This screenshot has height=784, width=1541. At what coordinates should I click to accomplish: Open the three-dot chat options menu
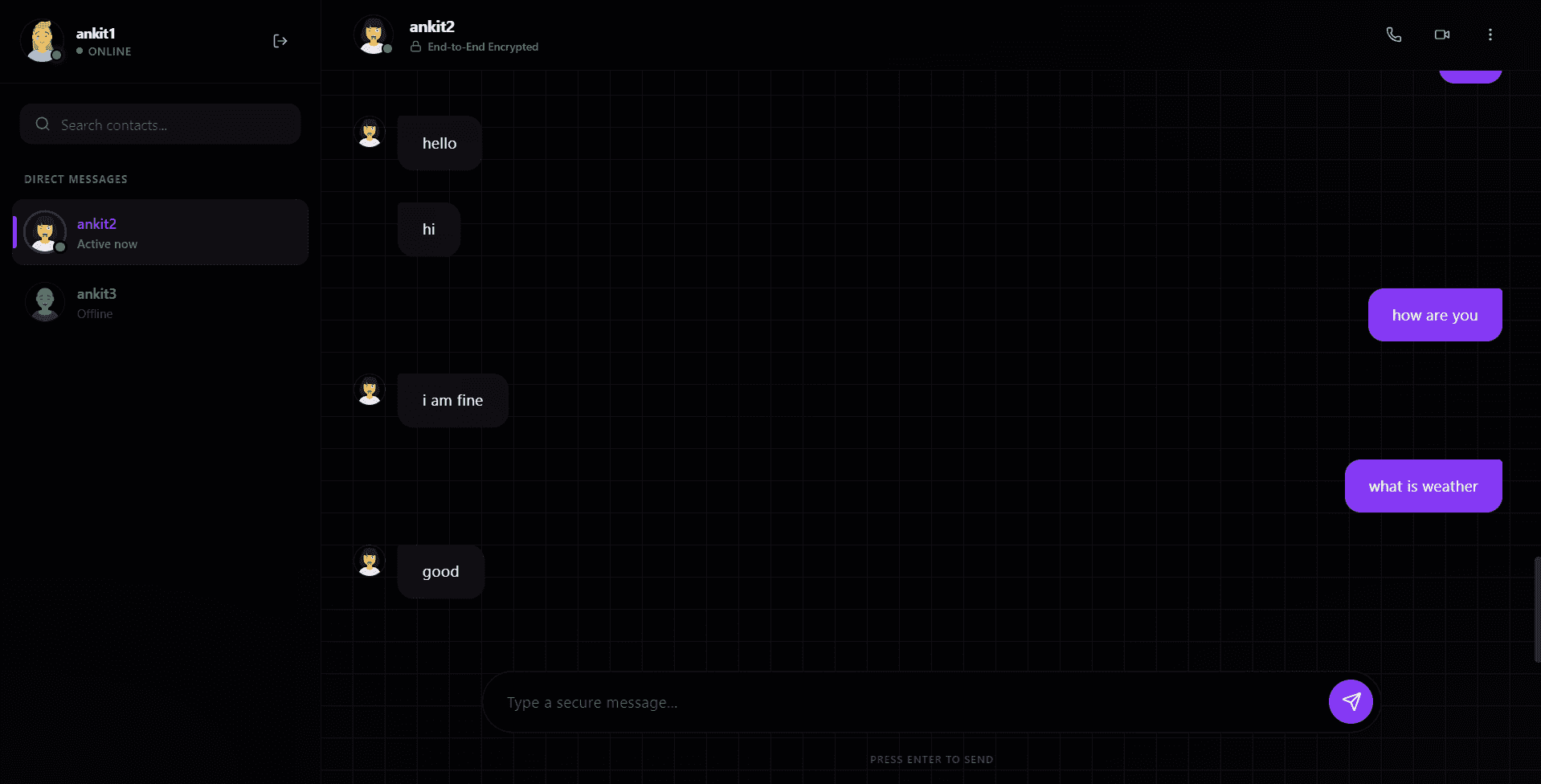(1490, 35)
